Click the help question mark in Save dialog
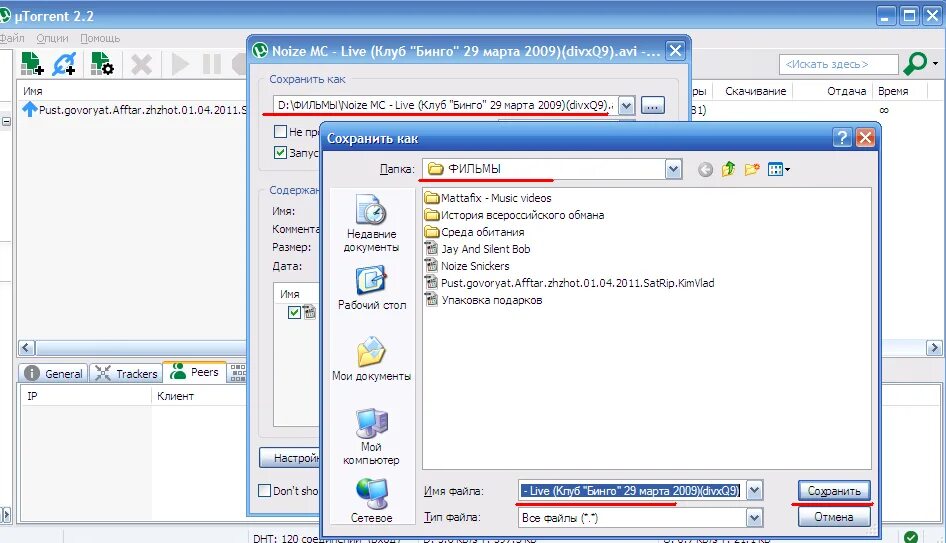This screenshot has height=543, width=946. 842,138
